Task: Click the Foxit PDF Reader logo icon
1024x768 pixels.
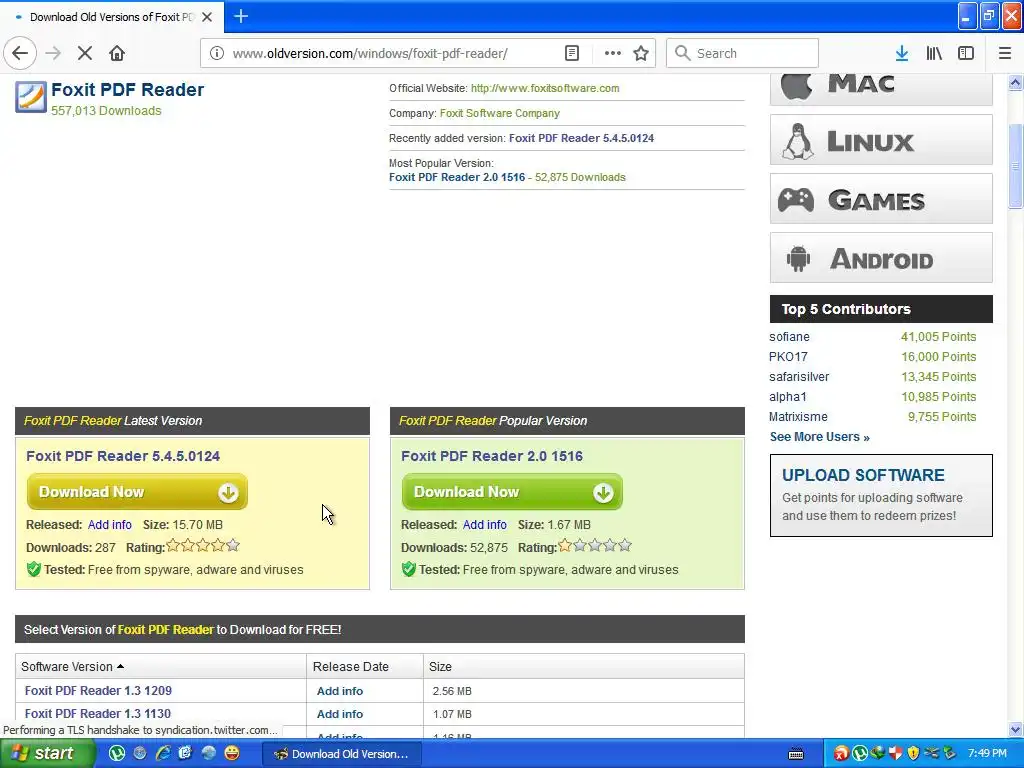Action: [31, 97]
